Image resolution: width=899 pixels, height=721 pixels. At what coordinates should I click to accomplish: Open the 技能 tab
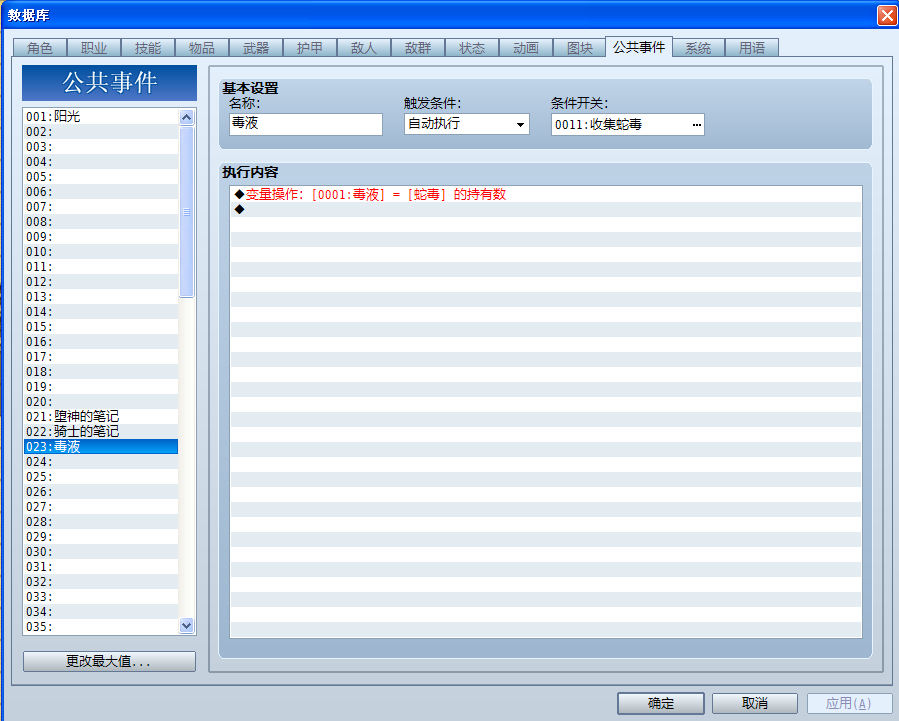click(148, 48)
